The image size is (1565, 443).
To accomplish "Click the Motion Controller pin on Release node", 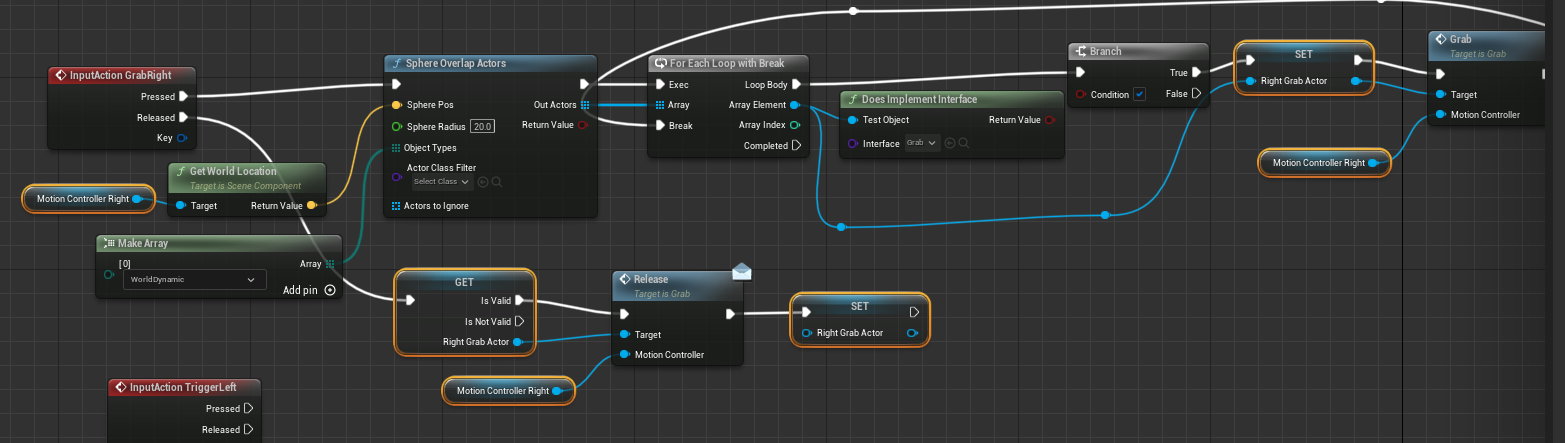I will click(625, 354).
